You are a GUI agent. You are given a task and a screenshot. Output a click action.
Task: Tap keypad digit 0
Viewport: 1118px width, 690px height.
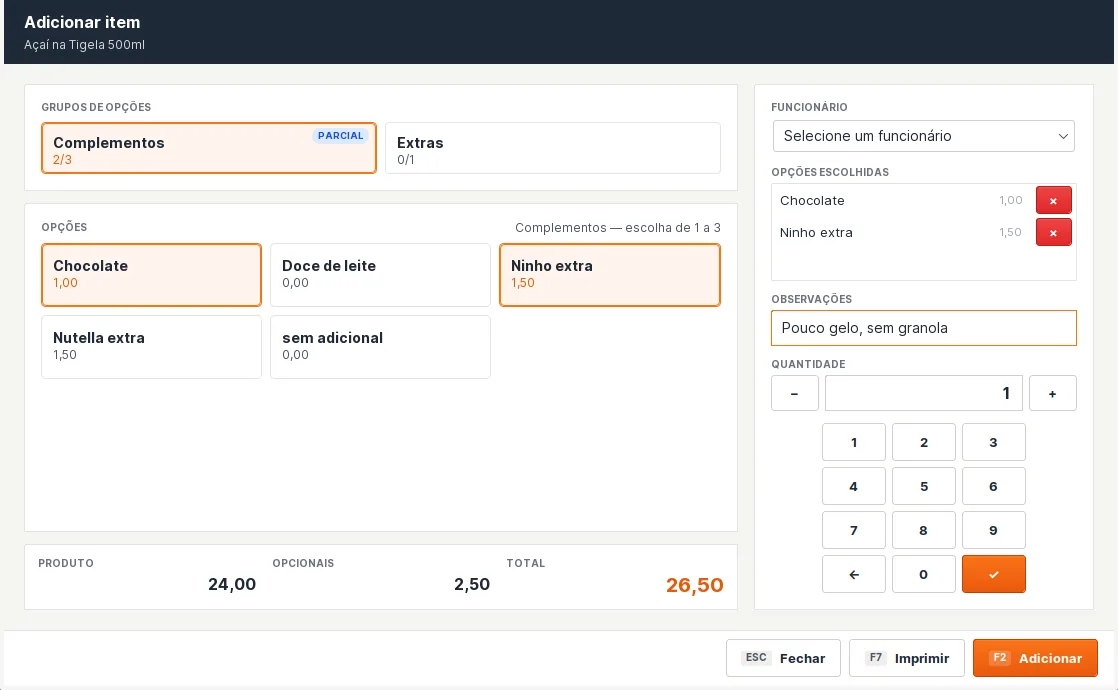(x=923, y=574)
